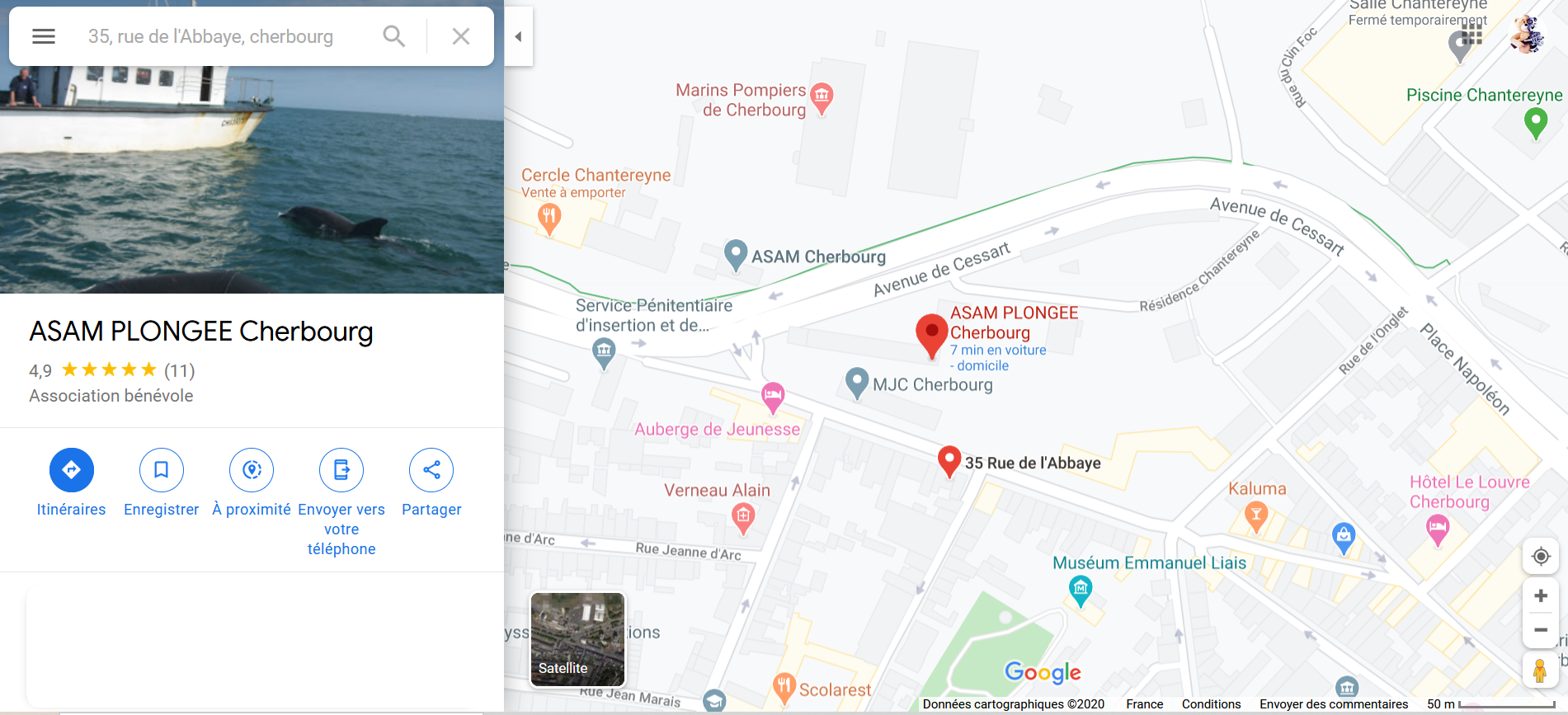1568x715 pixels.
Task: Click the 50 m map scale
Action: pos(1491,703)
